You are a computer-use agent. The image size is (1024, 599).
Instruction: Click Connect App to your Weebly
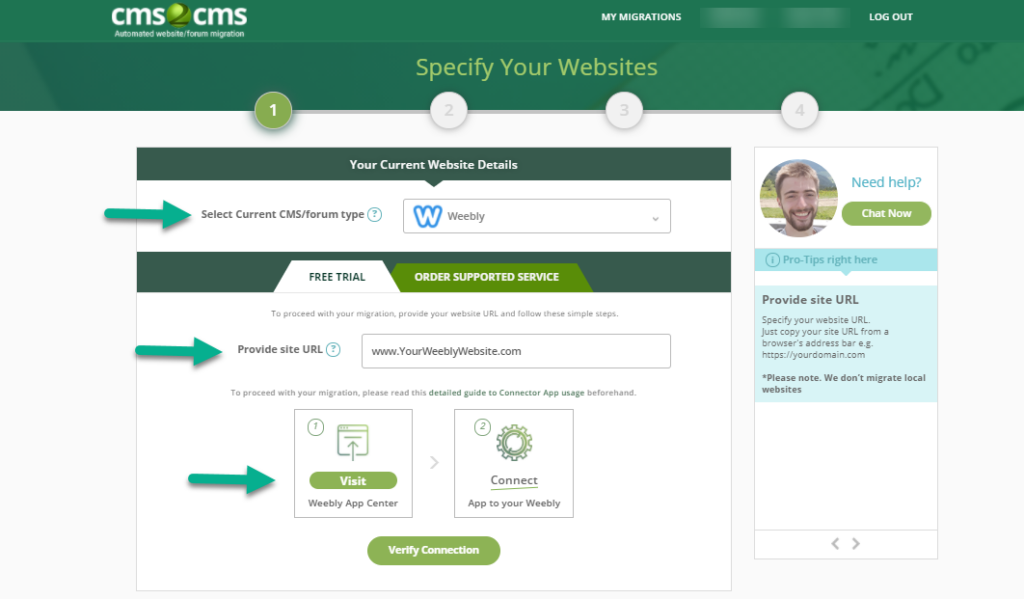tap(514, 463)
